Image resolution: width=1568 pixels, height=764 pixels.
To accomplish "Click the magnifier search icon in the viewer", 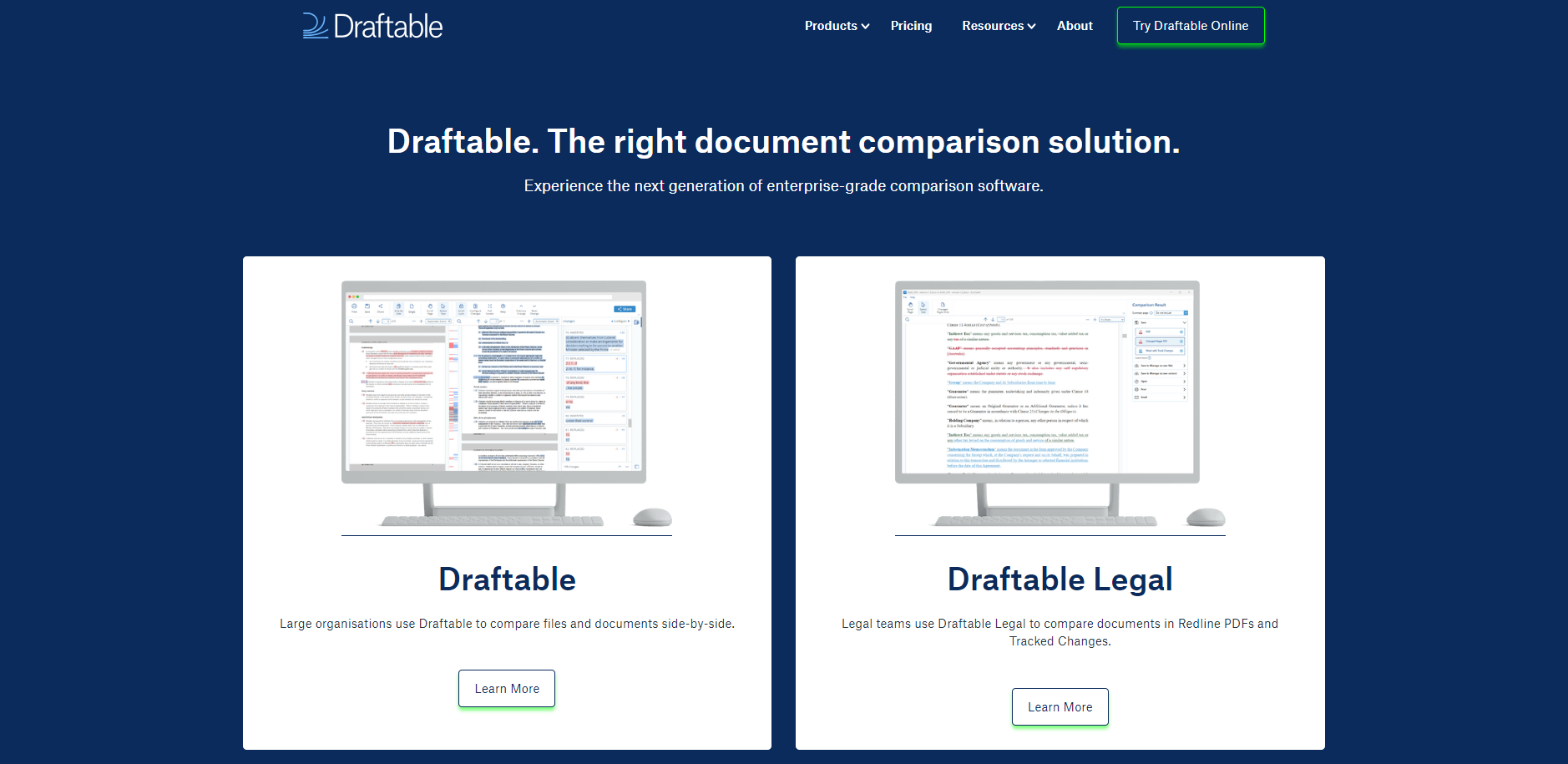I will [x=351, y=321].
